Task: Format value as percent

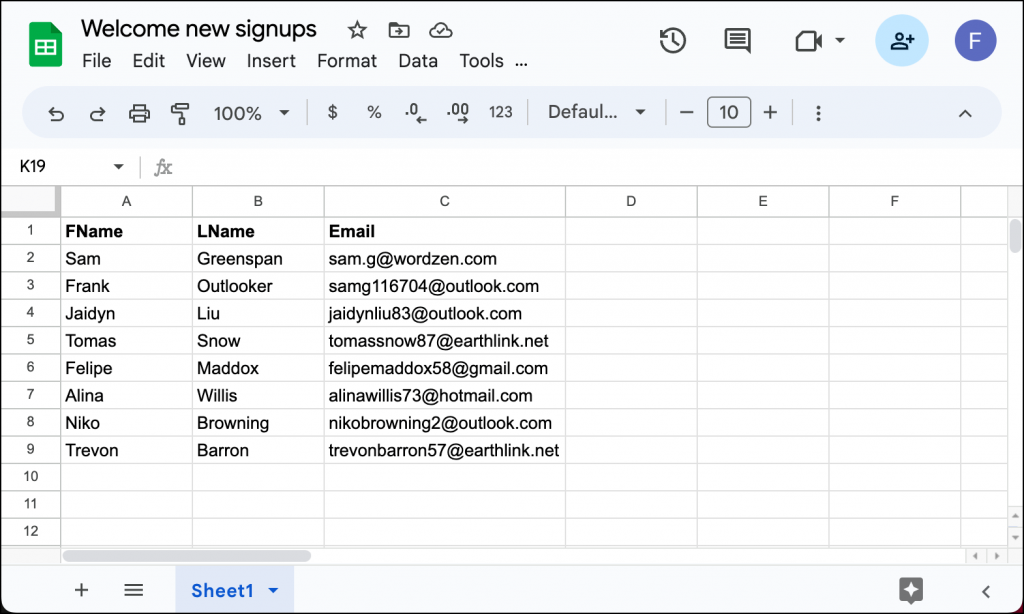Action: point(374,112)
